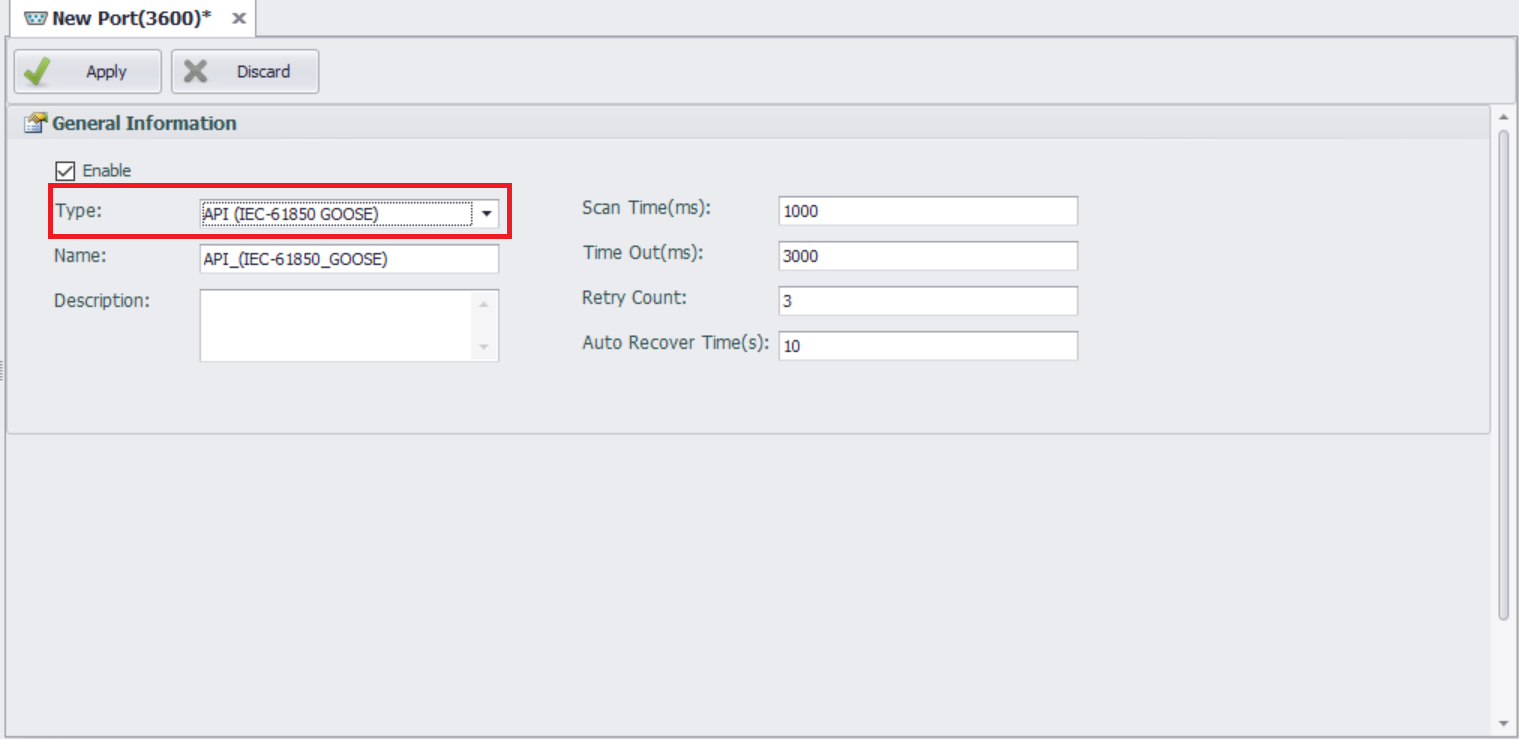Click the Auto Recover Time(s) field
The width and height of the screenshot is (1519, 739).
(927, 346)
